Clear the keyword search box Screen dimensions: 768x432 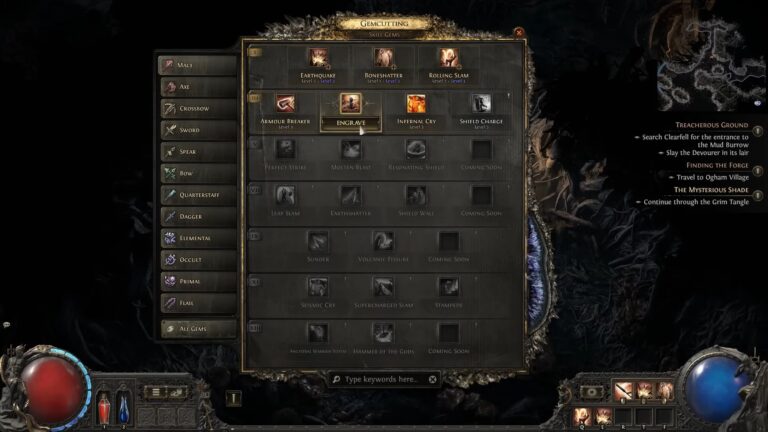432,379
